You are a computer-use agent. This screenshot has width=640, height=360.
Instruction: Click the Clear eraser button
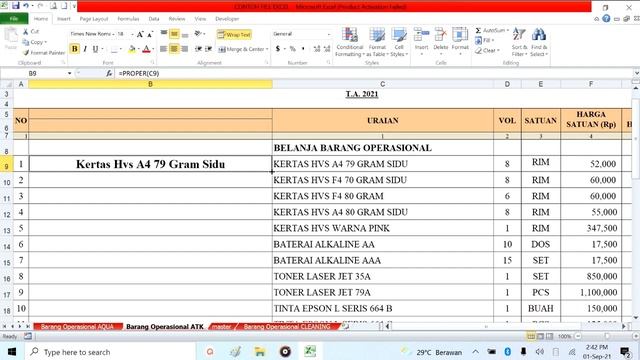point(487,51)
